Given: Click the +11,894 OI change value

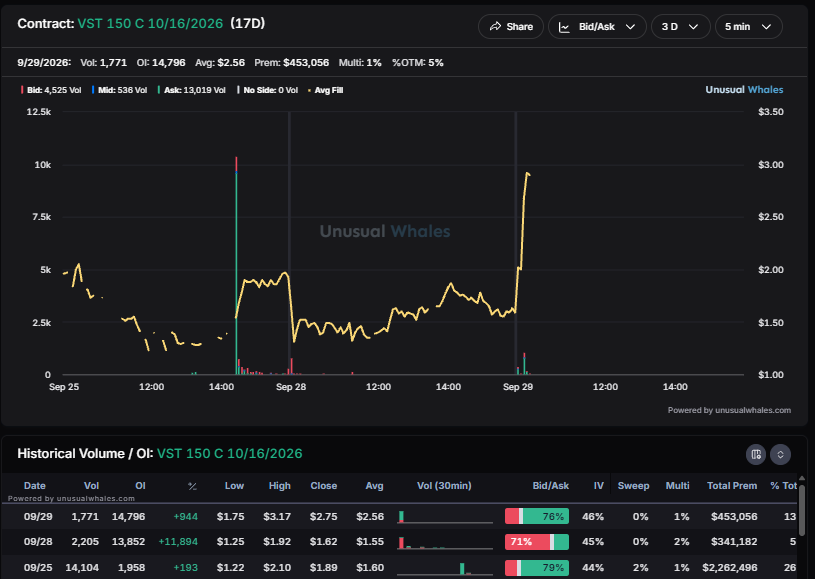Looking at the screenshot, I should (x=178, y=542).
